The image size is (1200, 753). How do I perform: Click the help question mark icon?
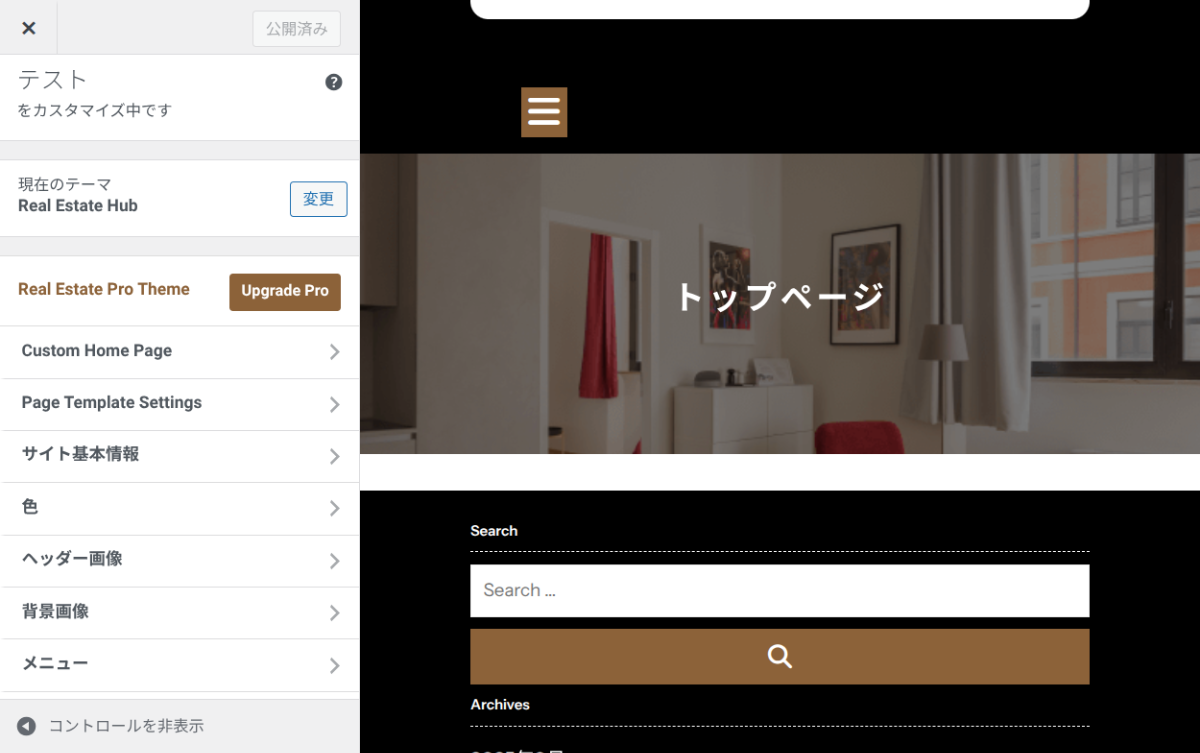(333, 81)
